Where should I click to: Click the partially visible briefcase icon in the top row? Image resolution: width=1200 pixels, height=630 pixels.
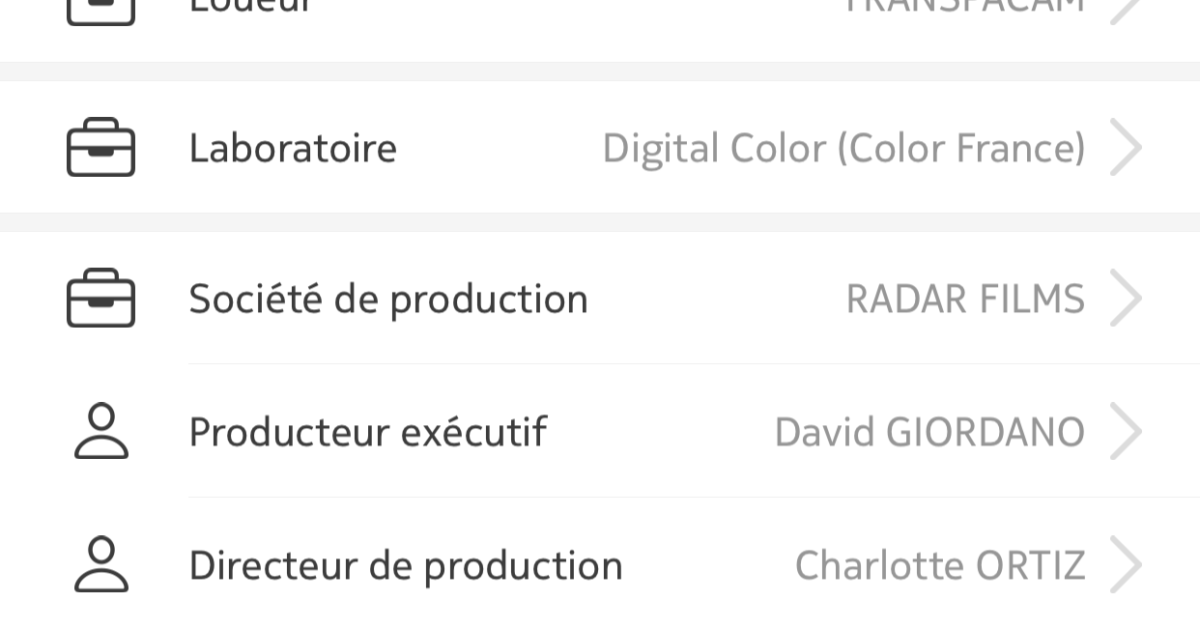101,12
